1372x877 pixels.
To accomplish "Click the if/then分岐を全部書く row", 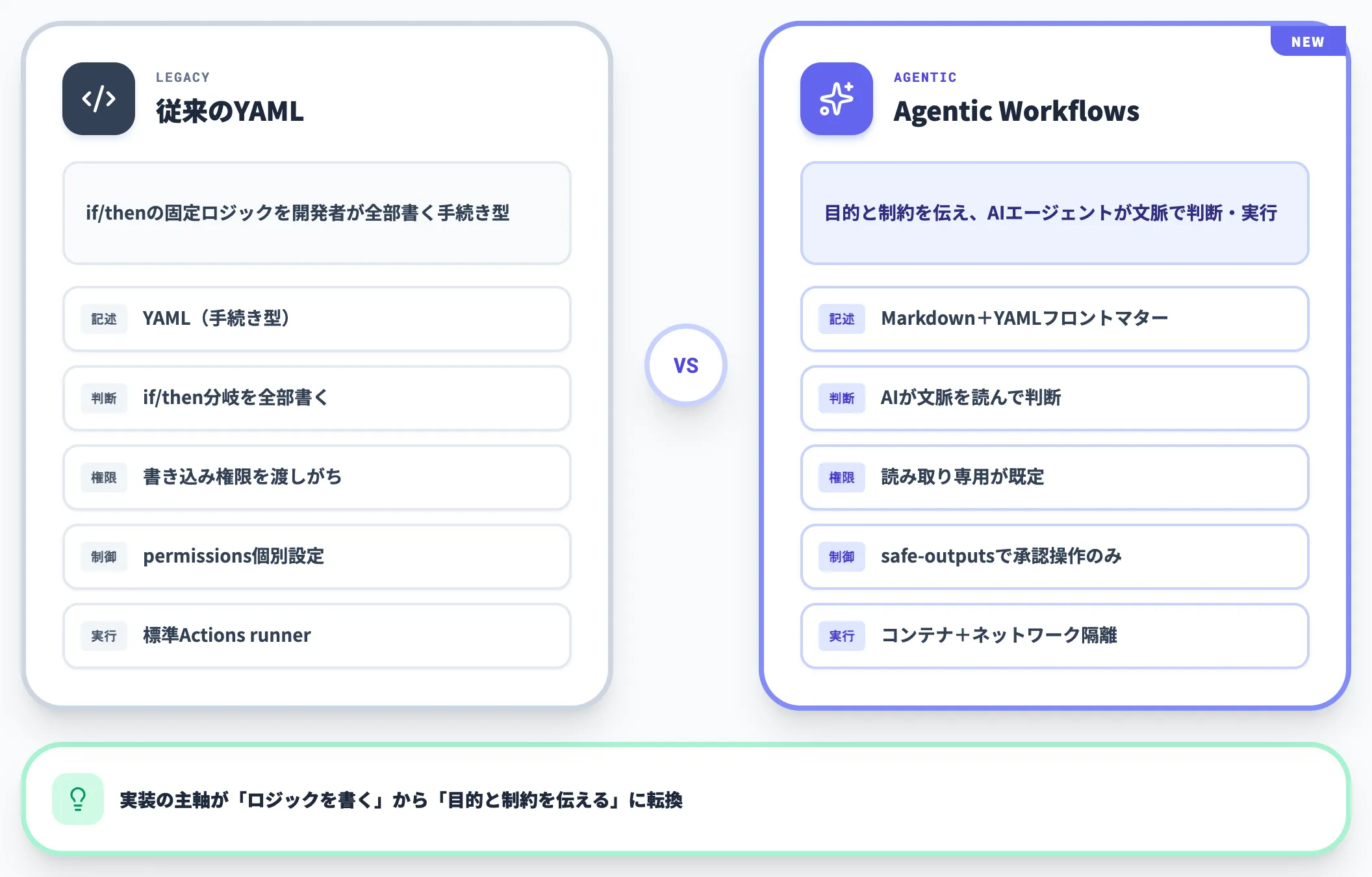I will pos(317,398).
